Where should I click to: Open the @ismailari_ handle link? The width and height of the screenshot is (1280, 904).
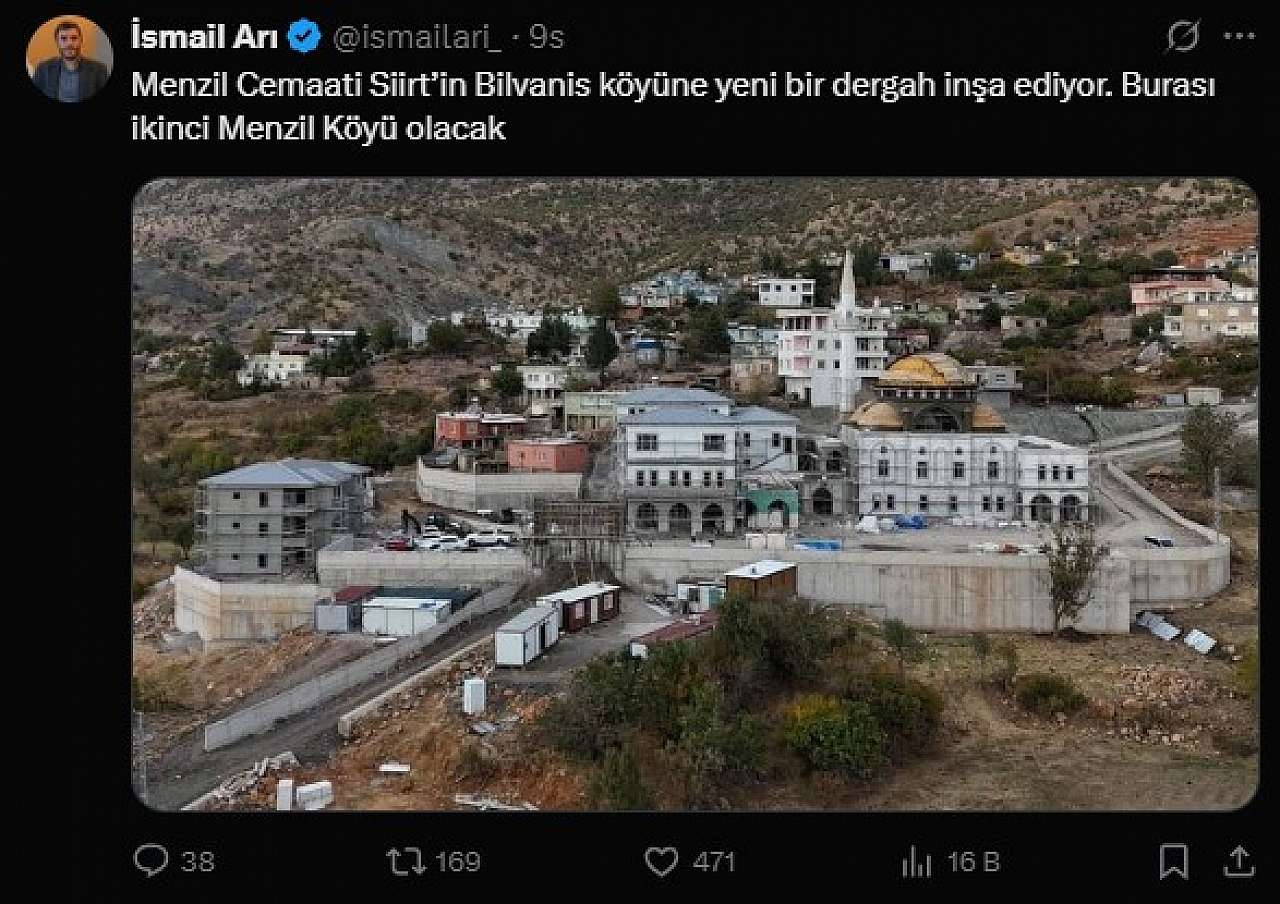click(x=416, y=38)
